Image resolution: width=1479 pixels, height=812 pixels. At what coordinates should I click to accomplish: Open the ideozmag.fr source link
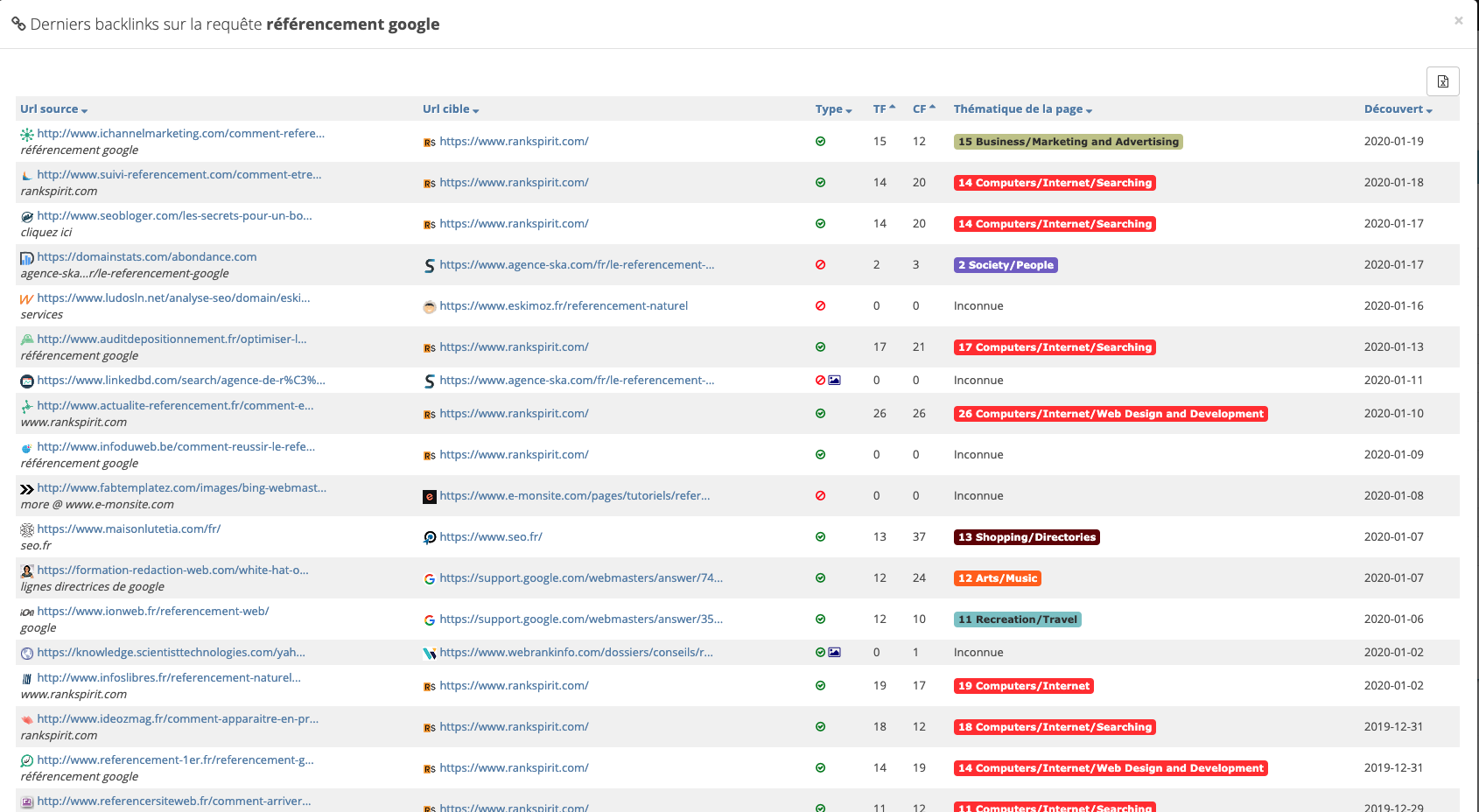[178, 719]
